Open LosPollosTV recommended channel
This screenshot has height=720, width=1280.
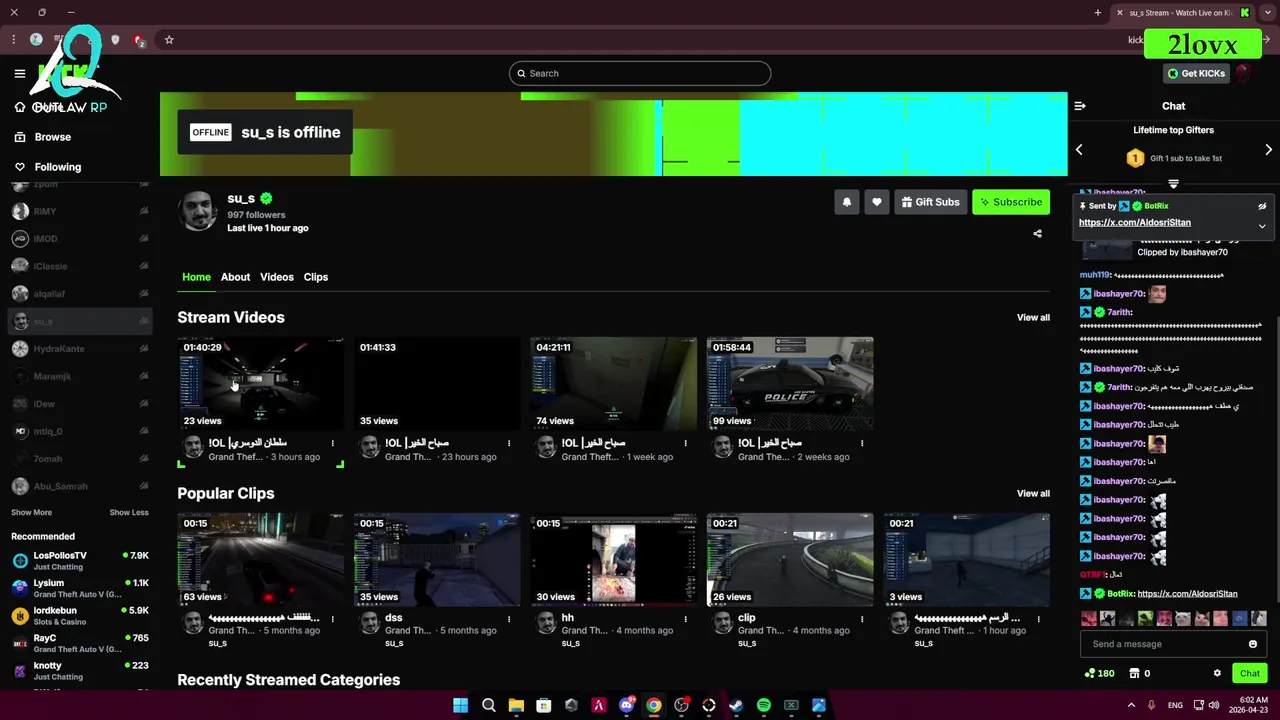pos(80,561)
